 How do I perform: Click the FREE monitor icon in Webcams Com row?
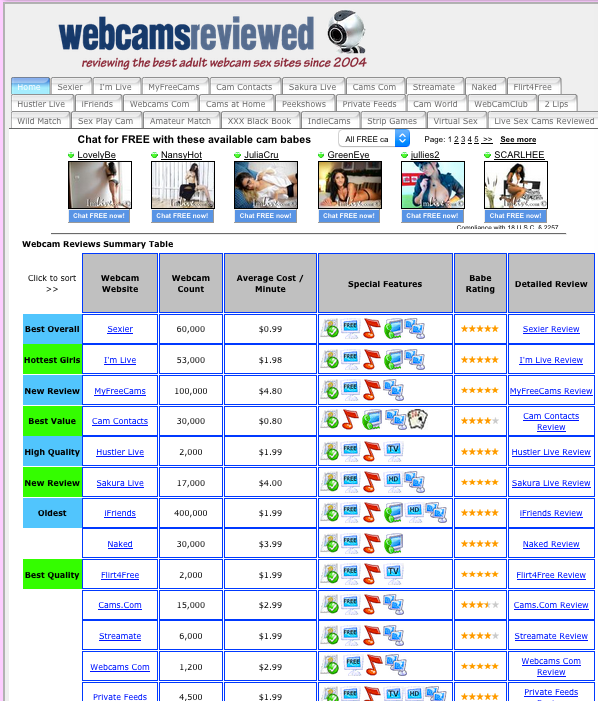[x=353, y=663]
